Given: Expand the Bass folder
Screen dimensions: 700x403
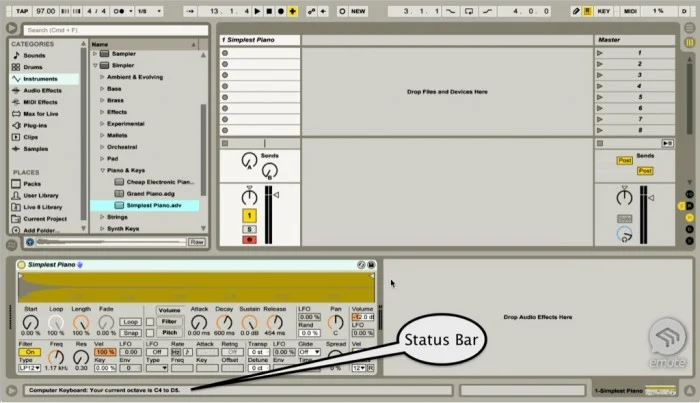Looking at the screenshot, I should tap(102, 88).
